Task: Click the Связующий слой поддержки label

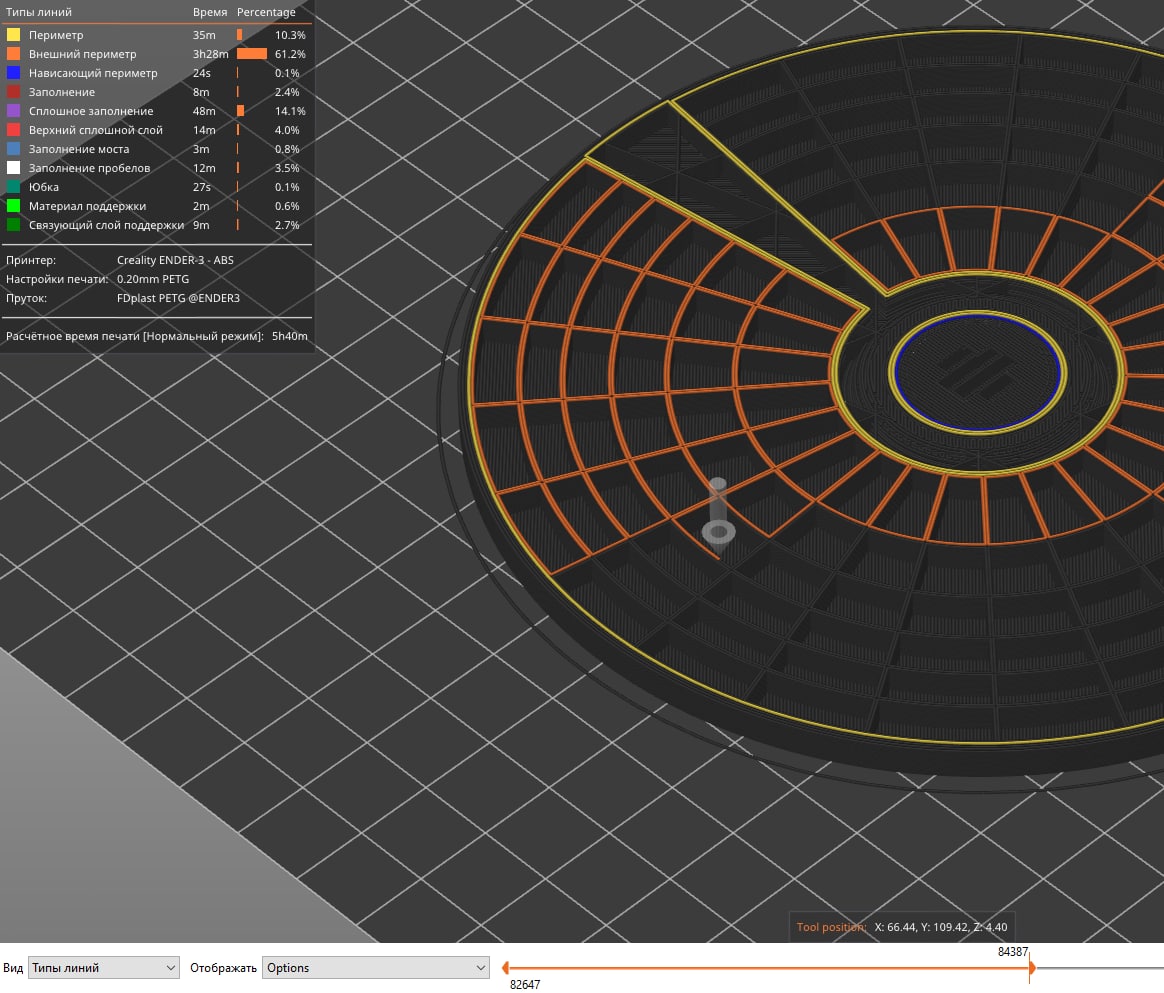Action: click(x=106, y=225)
